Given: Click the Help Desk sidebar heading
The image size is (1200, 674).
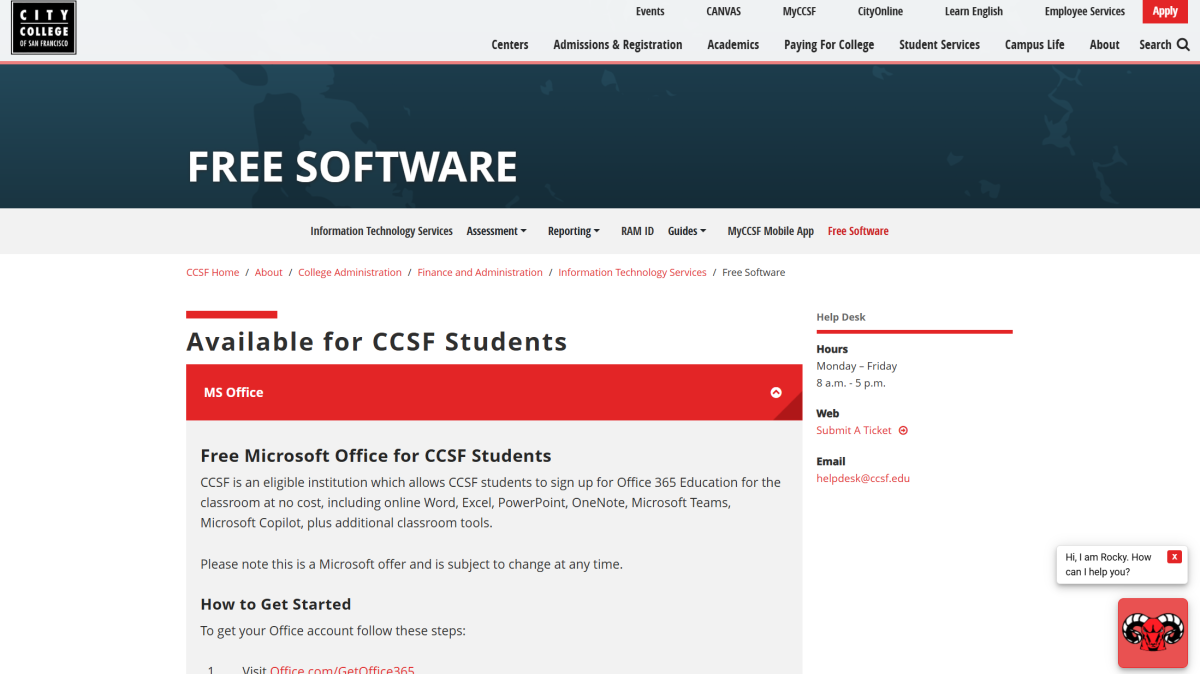Looking at the screenshot, I should pos(841,317).
